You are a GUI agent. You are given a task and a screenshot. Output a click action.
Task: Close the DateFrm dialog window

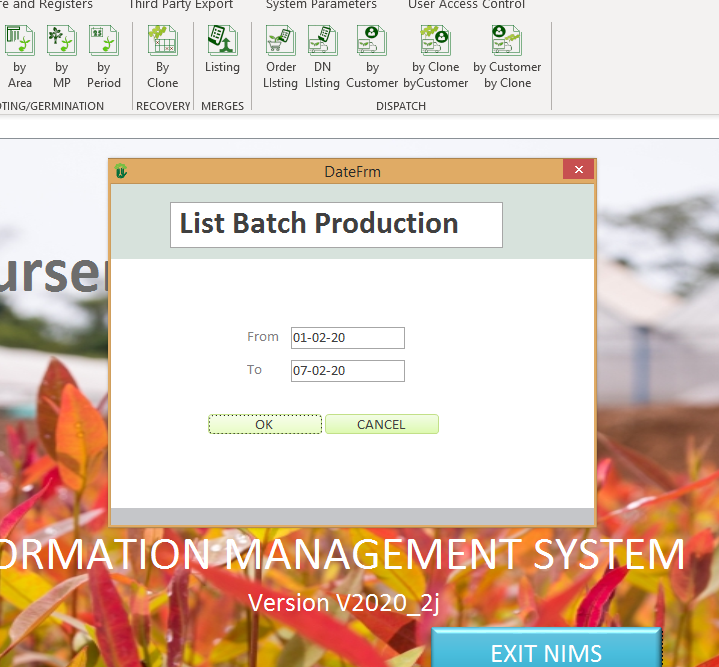click(578, 171)
